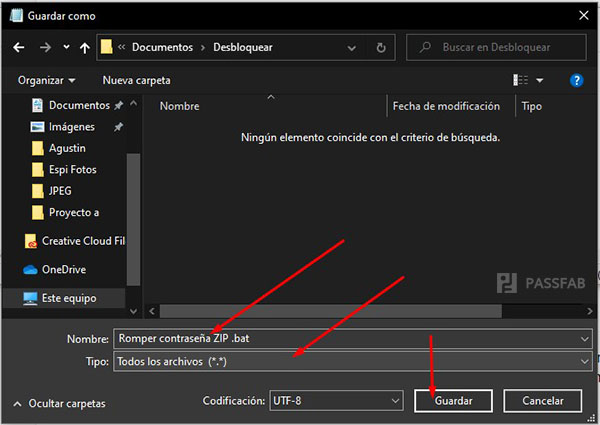Go up one folder level

pos(85,48)
